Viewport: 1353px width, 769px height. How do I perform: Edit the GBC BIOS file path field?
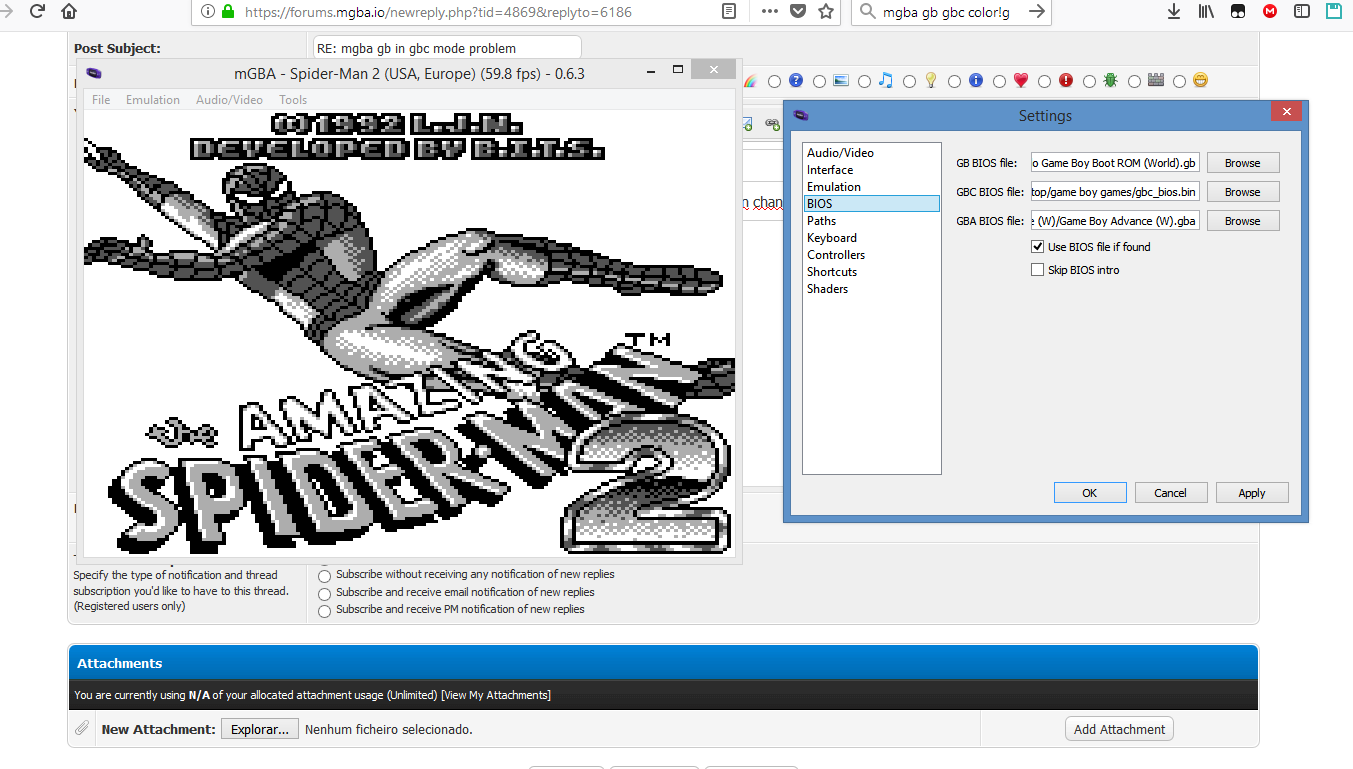(1115, 192)
